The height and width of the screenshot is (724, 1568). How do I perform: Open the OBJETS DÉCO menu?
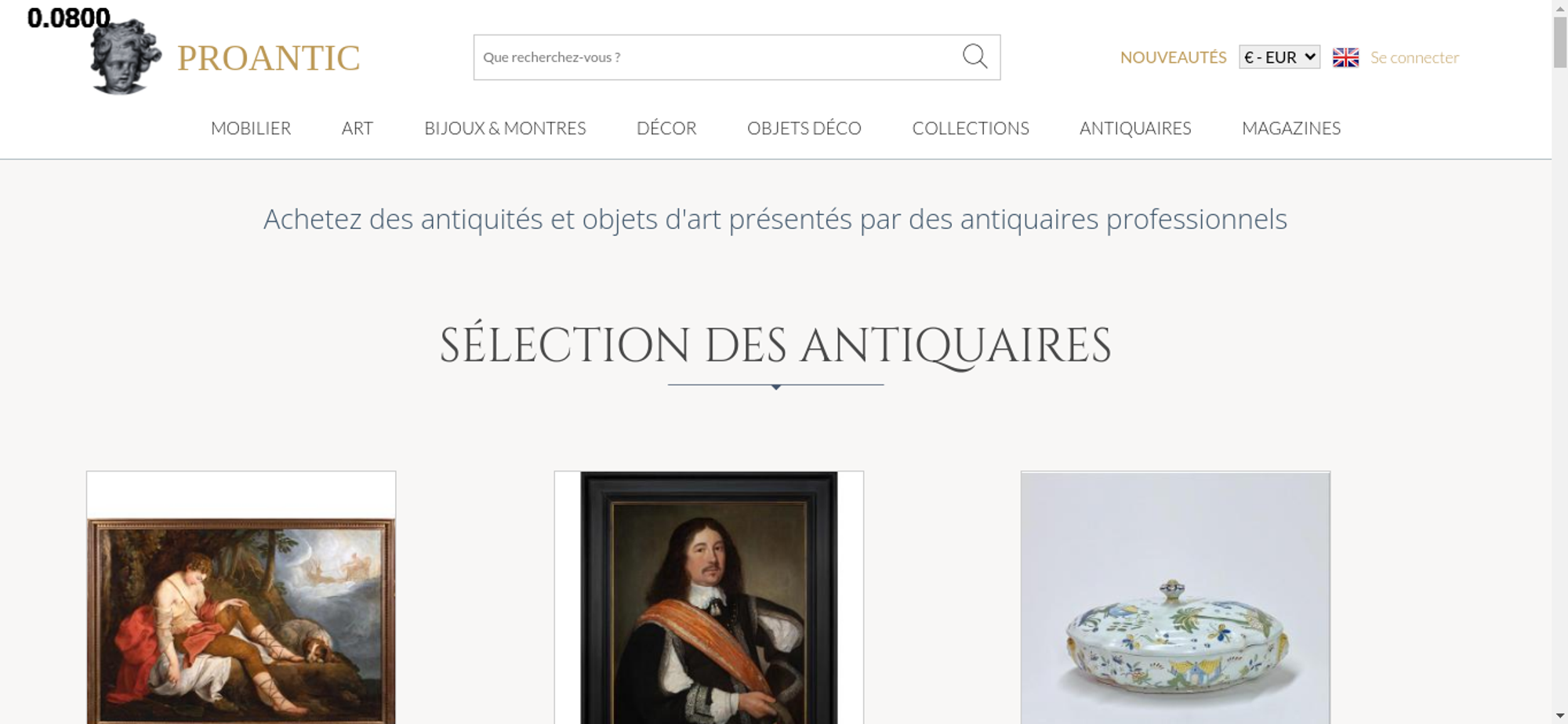pos(804,128)
